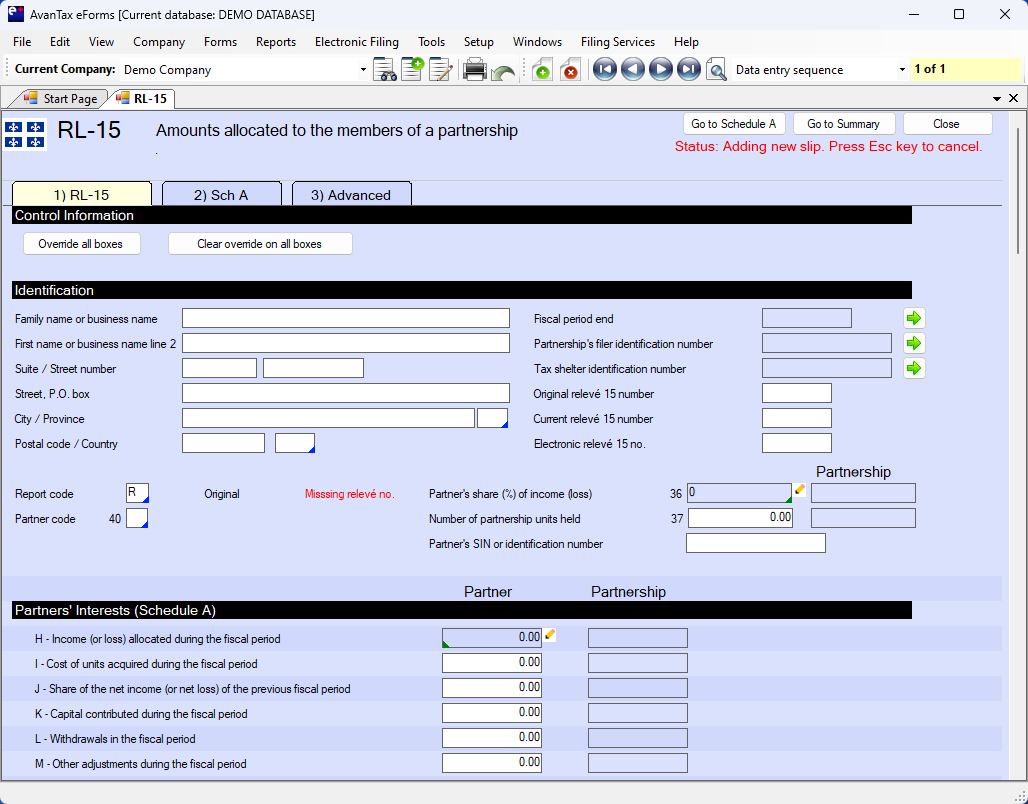1028x804 pixels.
Task: Click the delete slip red X icon
Action: [570, 70]
